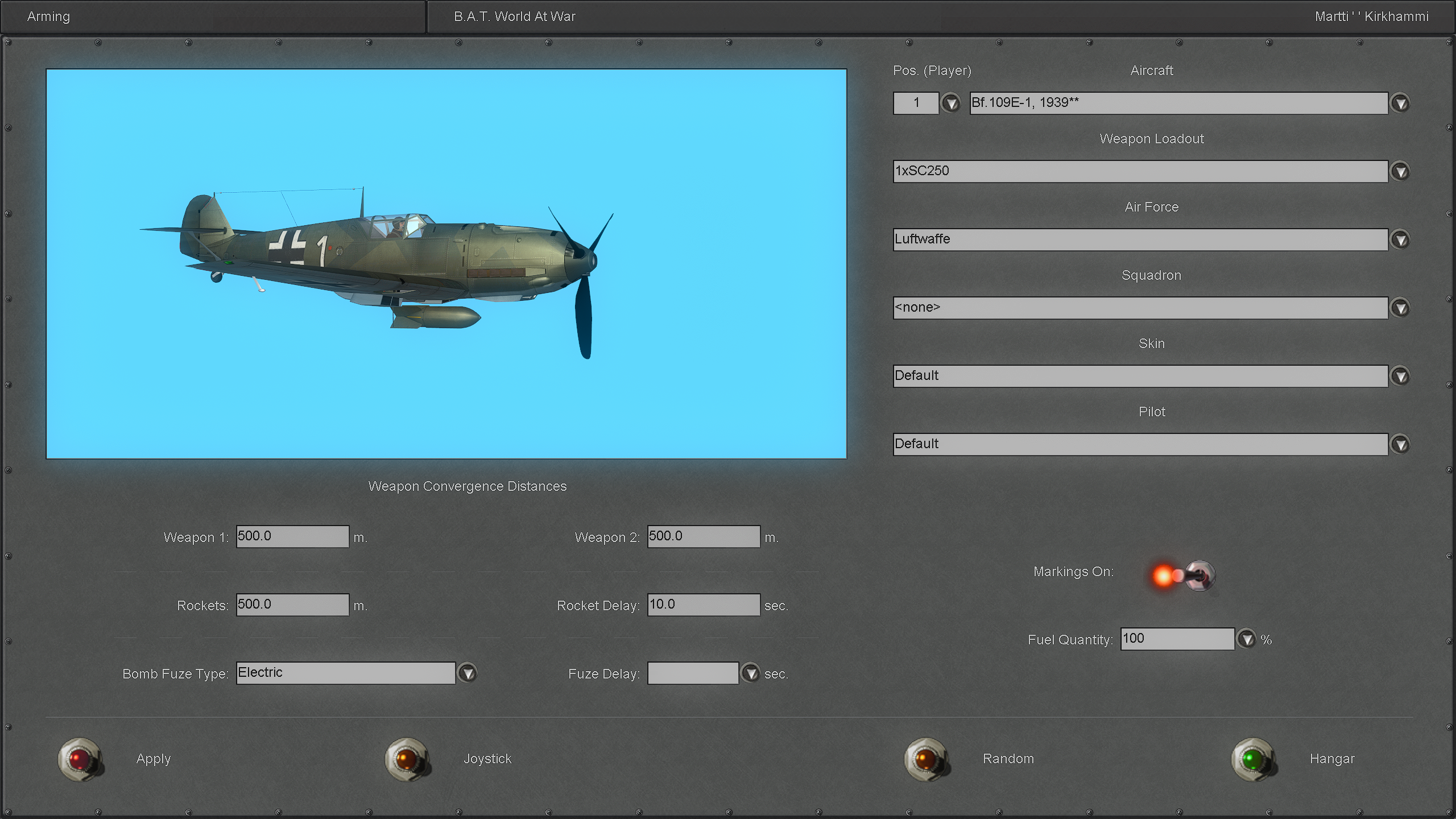
Task: Click the Weapon 1 convergence field
Action: [x=292, y=536]
